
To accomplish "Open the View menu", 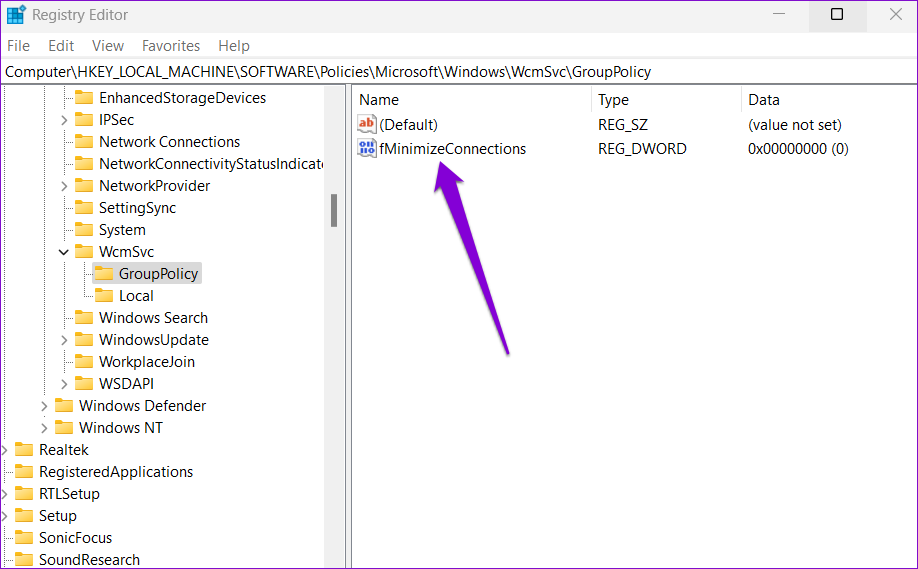I will [108, 46].
